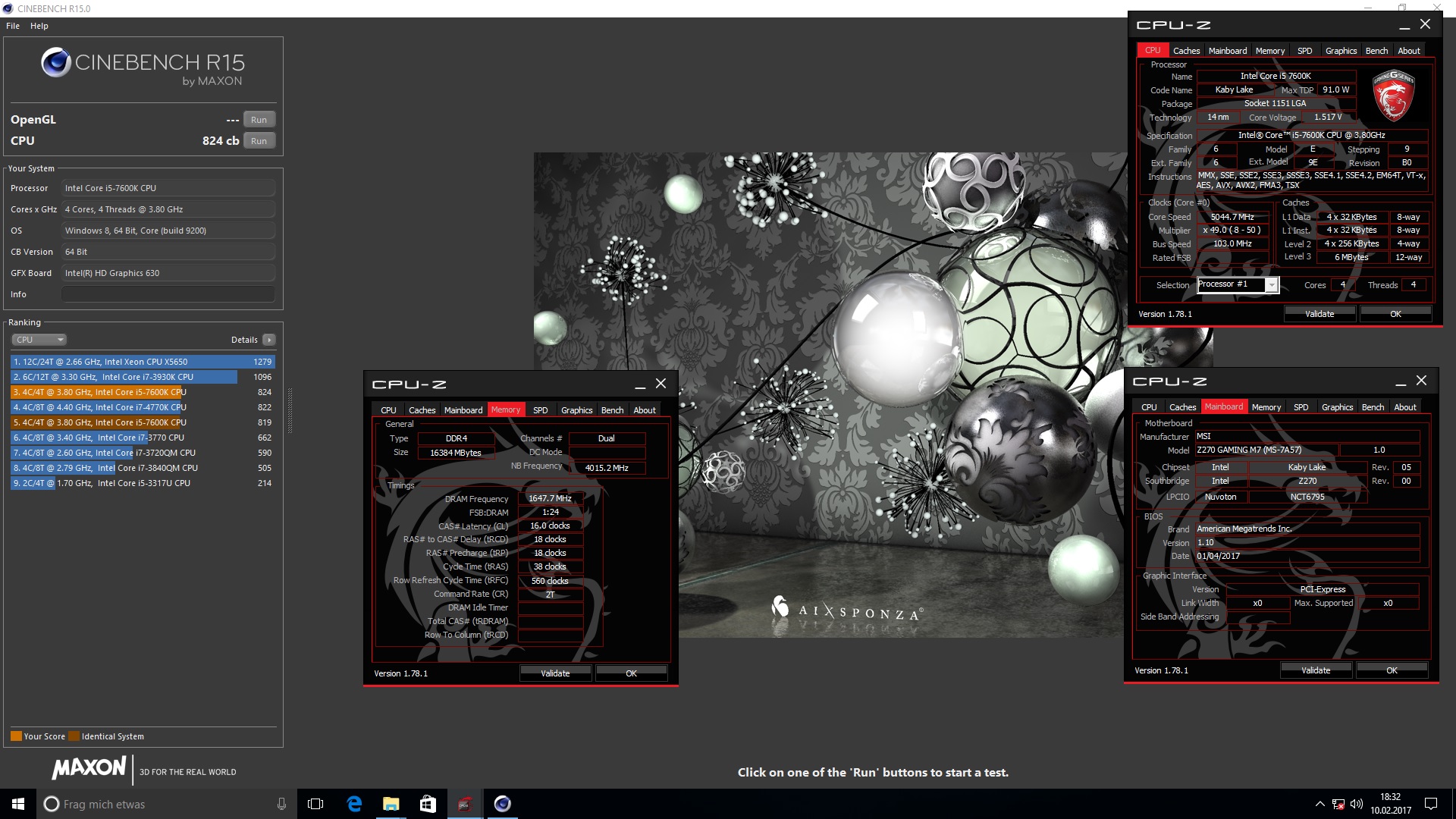1456x819 pixels.
Task: Switch to the Cinebench taskbar icon
Action: click(502, 804)
